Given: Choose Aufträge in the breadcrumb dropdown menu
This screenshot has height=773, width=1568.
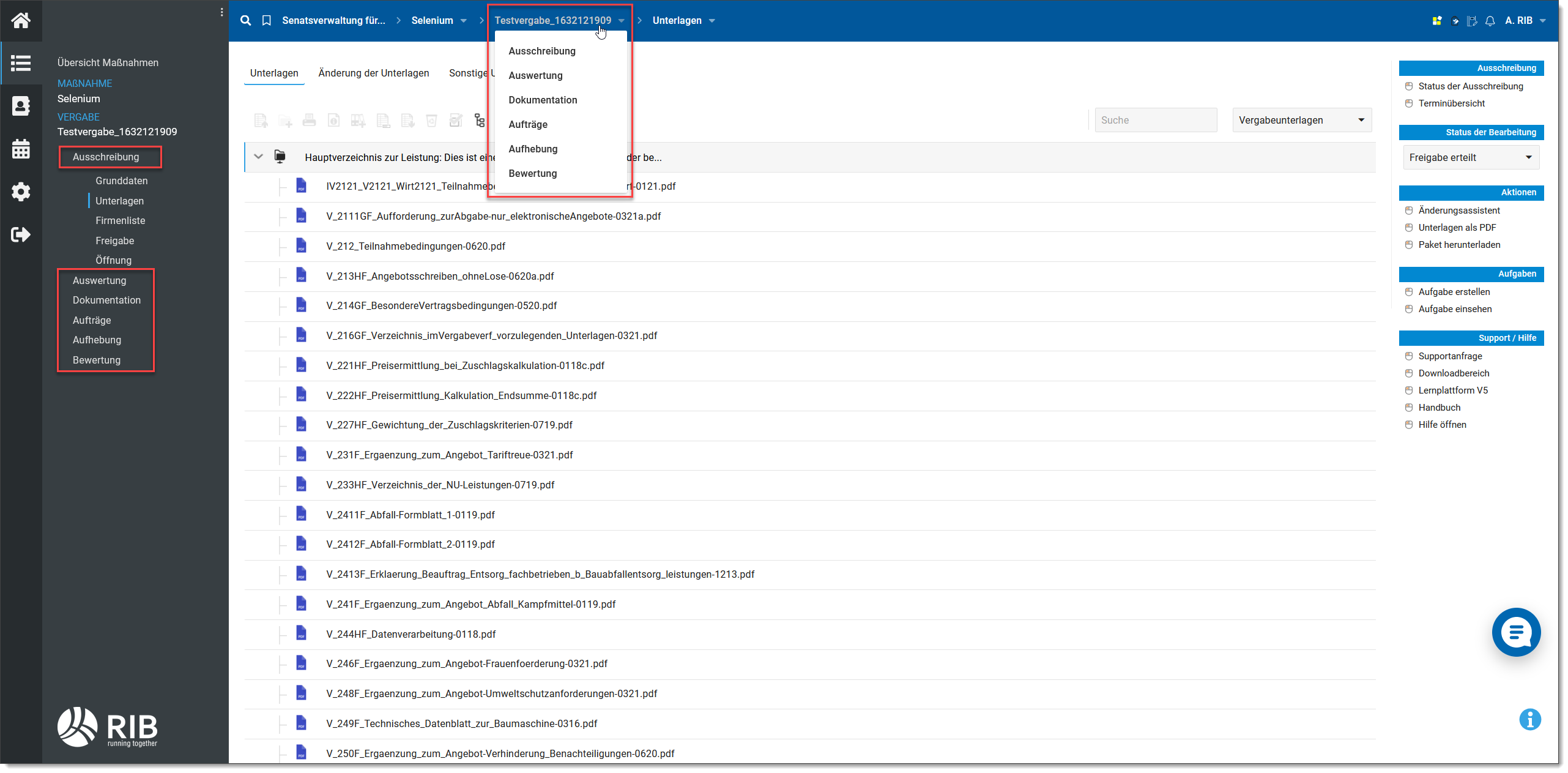Looking at the screenshot, I should pyautogui.click(x=528, y=124).
